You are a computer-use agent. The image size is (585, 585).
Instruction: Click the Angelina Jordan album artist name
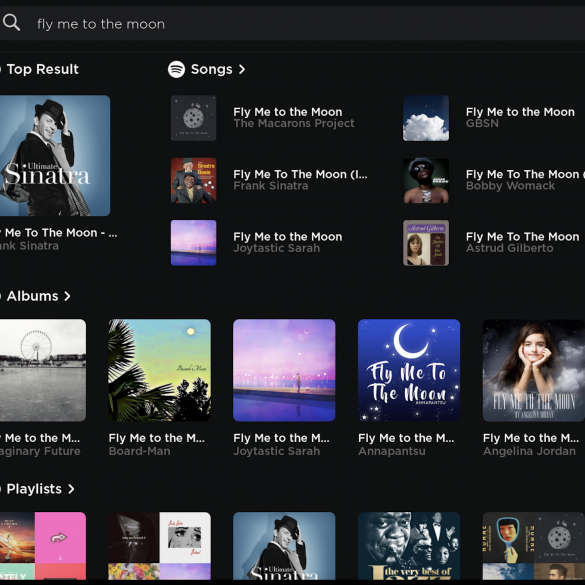pos(529,451)
